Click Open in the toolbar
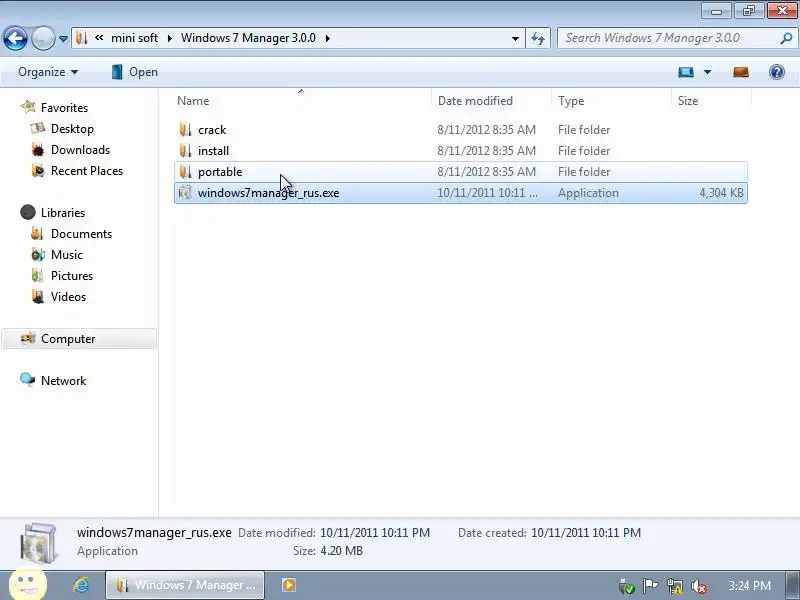Viewport: 800px width, 600px height. (135, 72)
